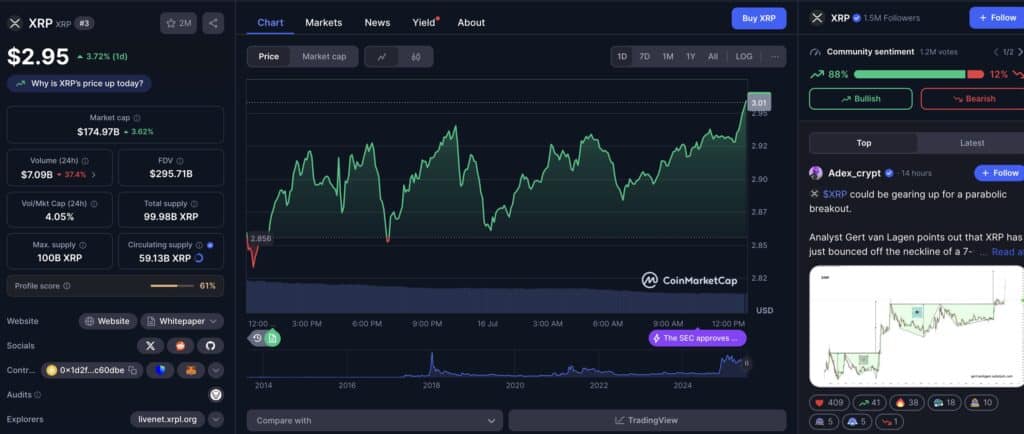Open the XRP X (Twitter) social link
This screenshot has height=434, width=1024.
[x=150, y=346]
